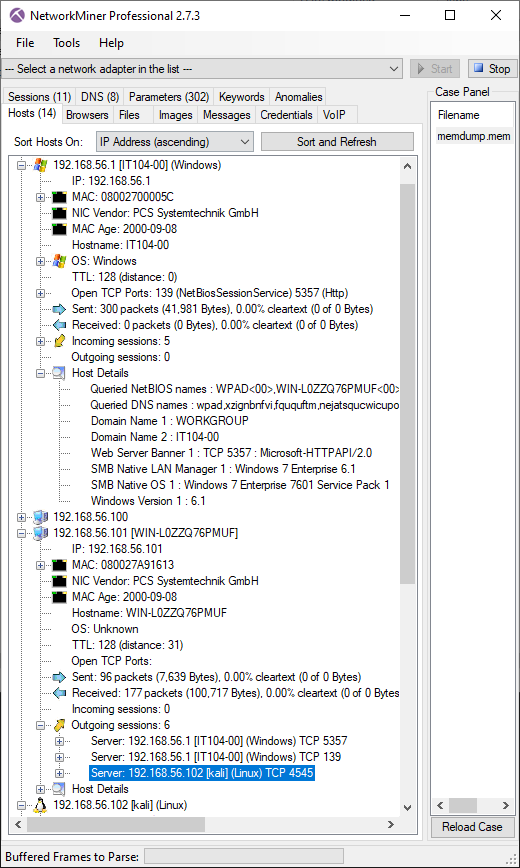The image size is (520, 868).
Task: Switch to the Anomalies tab
Action: pyautogui.click(x=298, y=97)
